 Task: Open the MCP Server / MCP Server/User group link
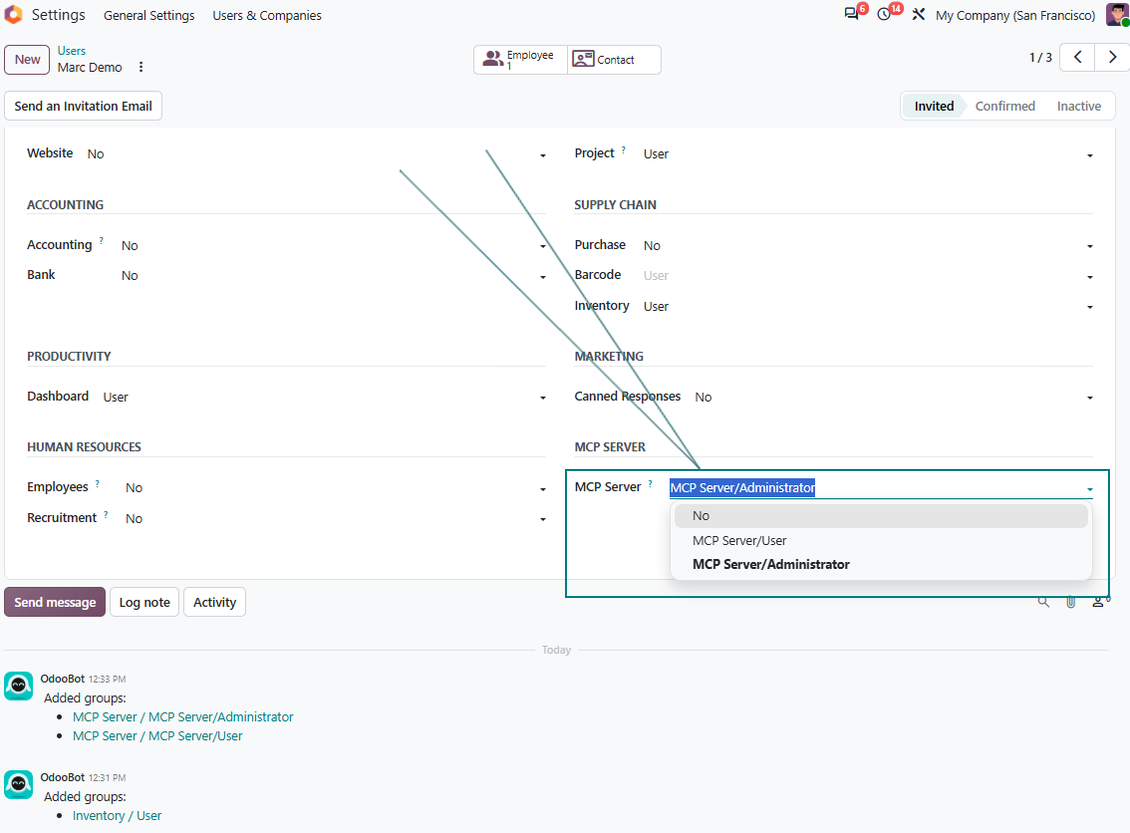[x=158, y=736]
